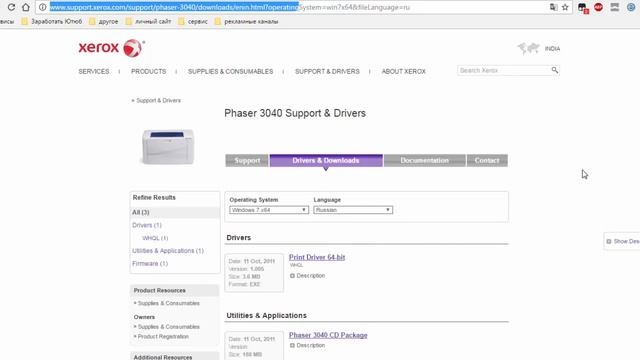Open Supplies & Consumables under Product Resources

pyautogui.click(x=169, y=303)
